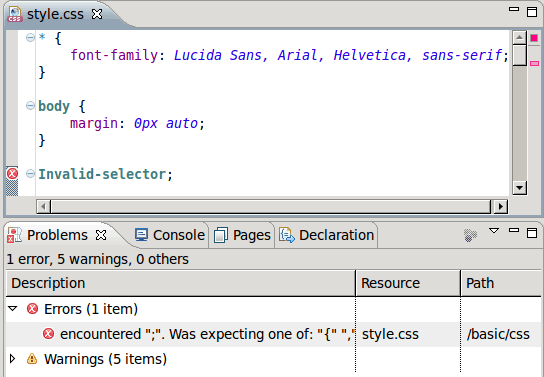Collapse the body rule fold marker
Viewport: 544px width, 377px height.
click(31, 105)
